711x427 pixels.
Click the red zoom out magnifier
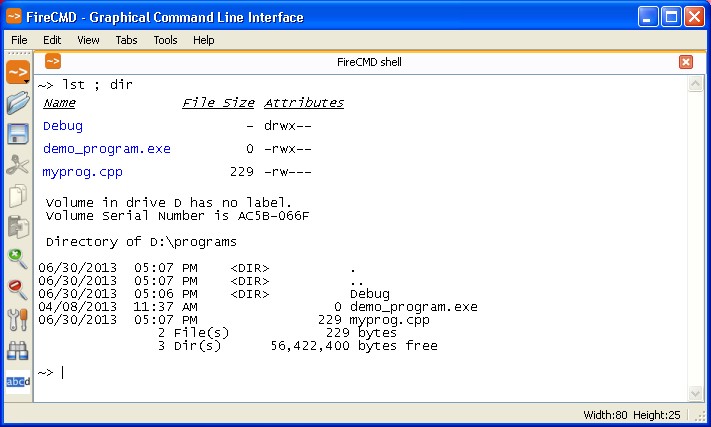(x=18, y=289)
